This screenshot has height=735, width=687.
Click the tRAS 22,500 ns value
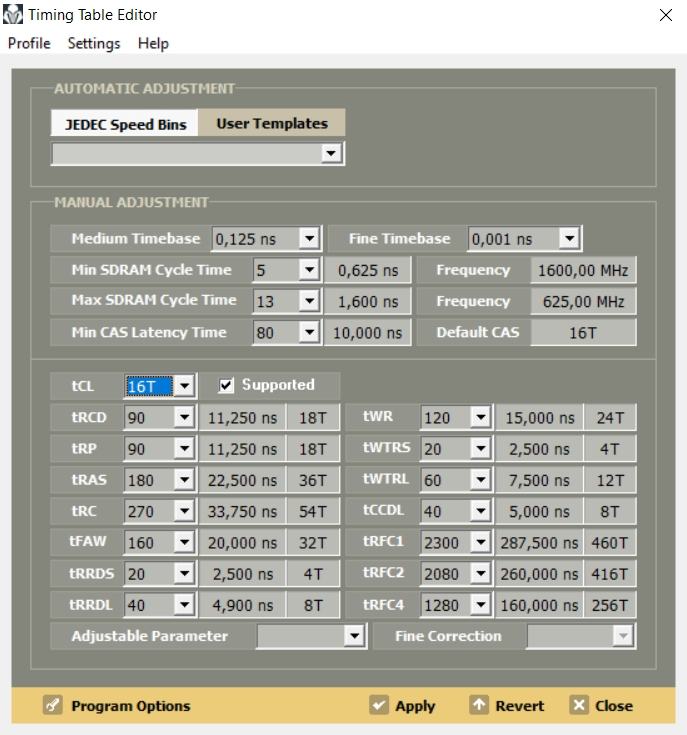coord(242,480)
